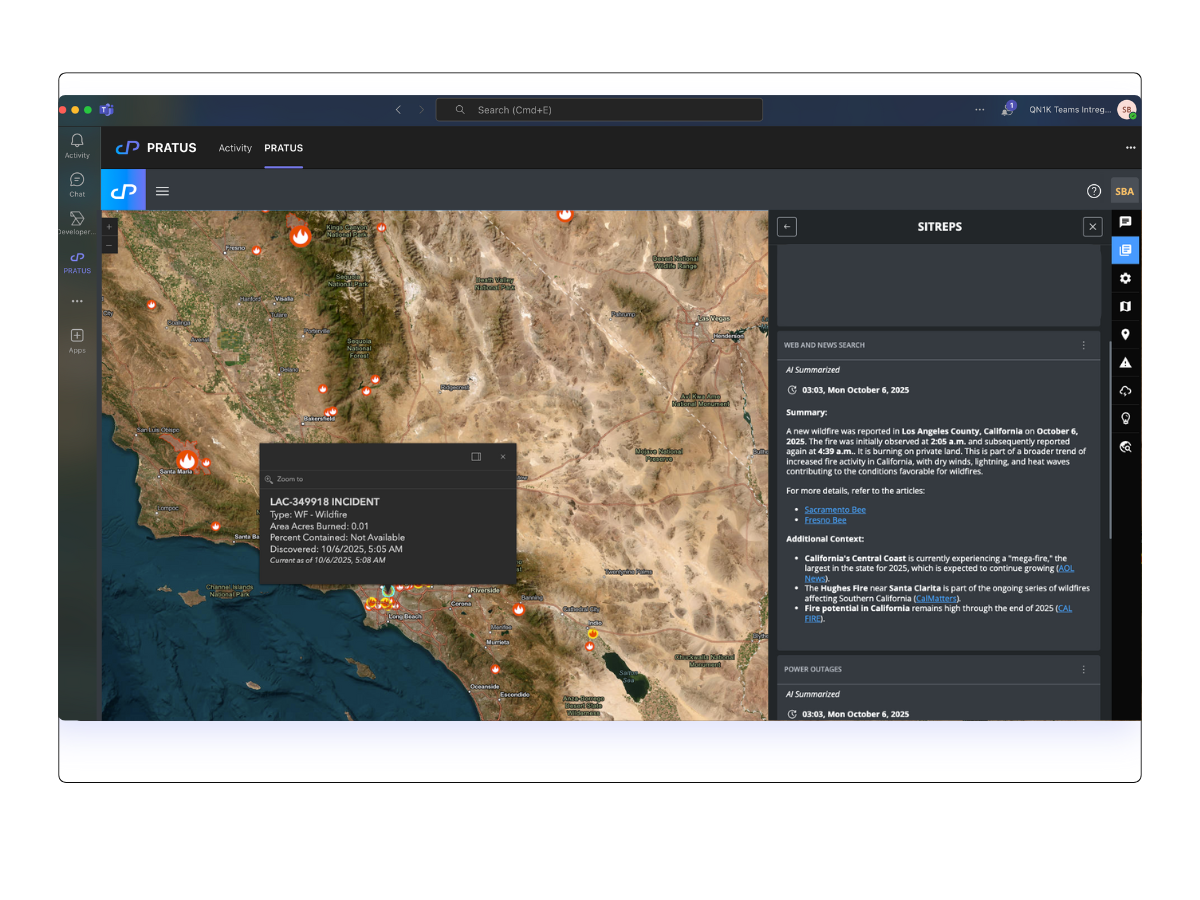Click the large wildfire marker near Santa Maria
This screenshot has width=1200, height=900.
tap(186, 460)
